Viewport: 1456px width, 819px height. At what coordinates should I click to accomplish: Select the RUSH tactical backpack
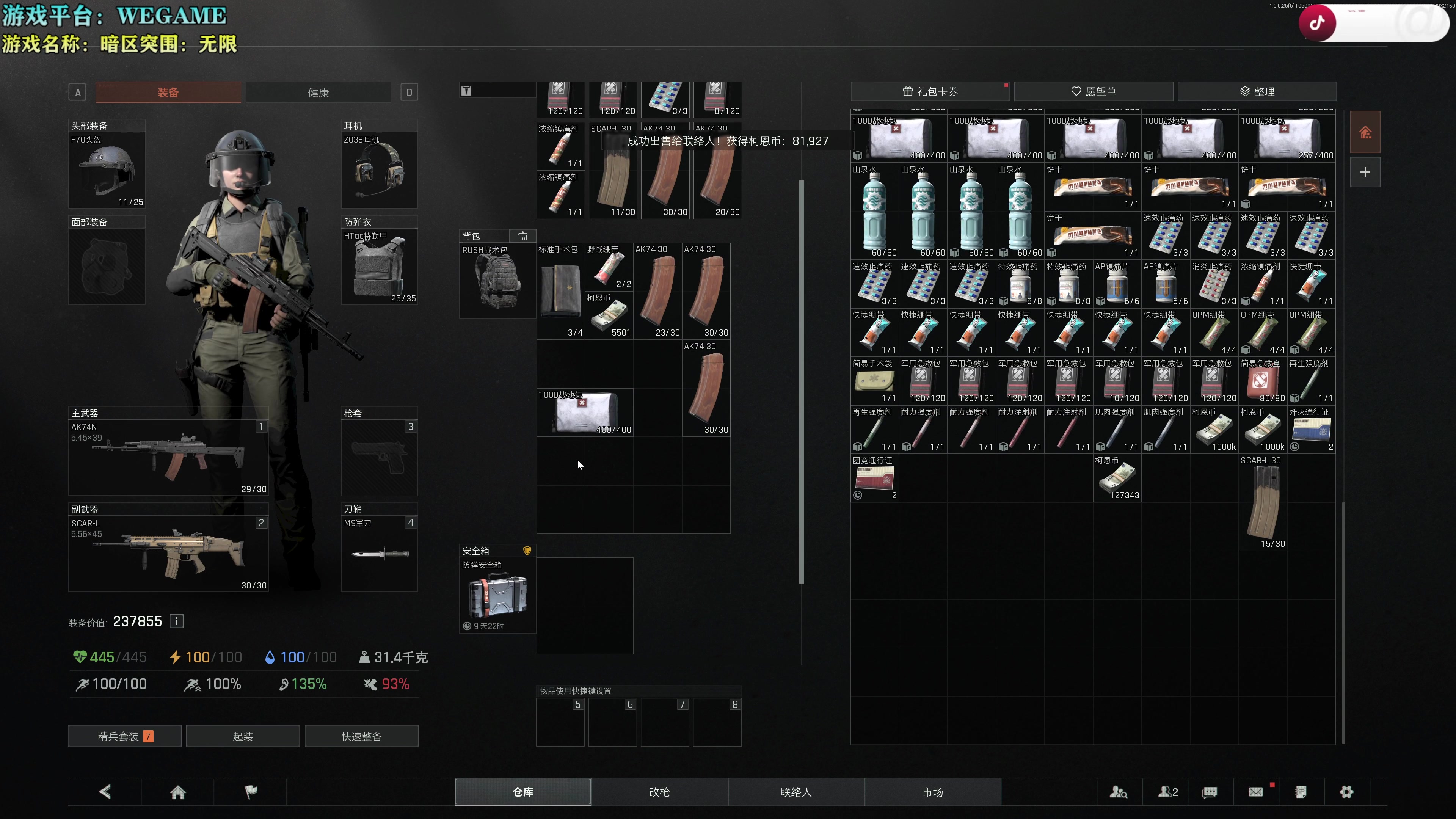coord(497,281)
